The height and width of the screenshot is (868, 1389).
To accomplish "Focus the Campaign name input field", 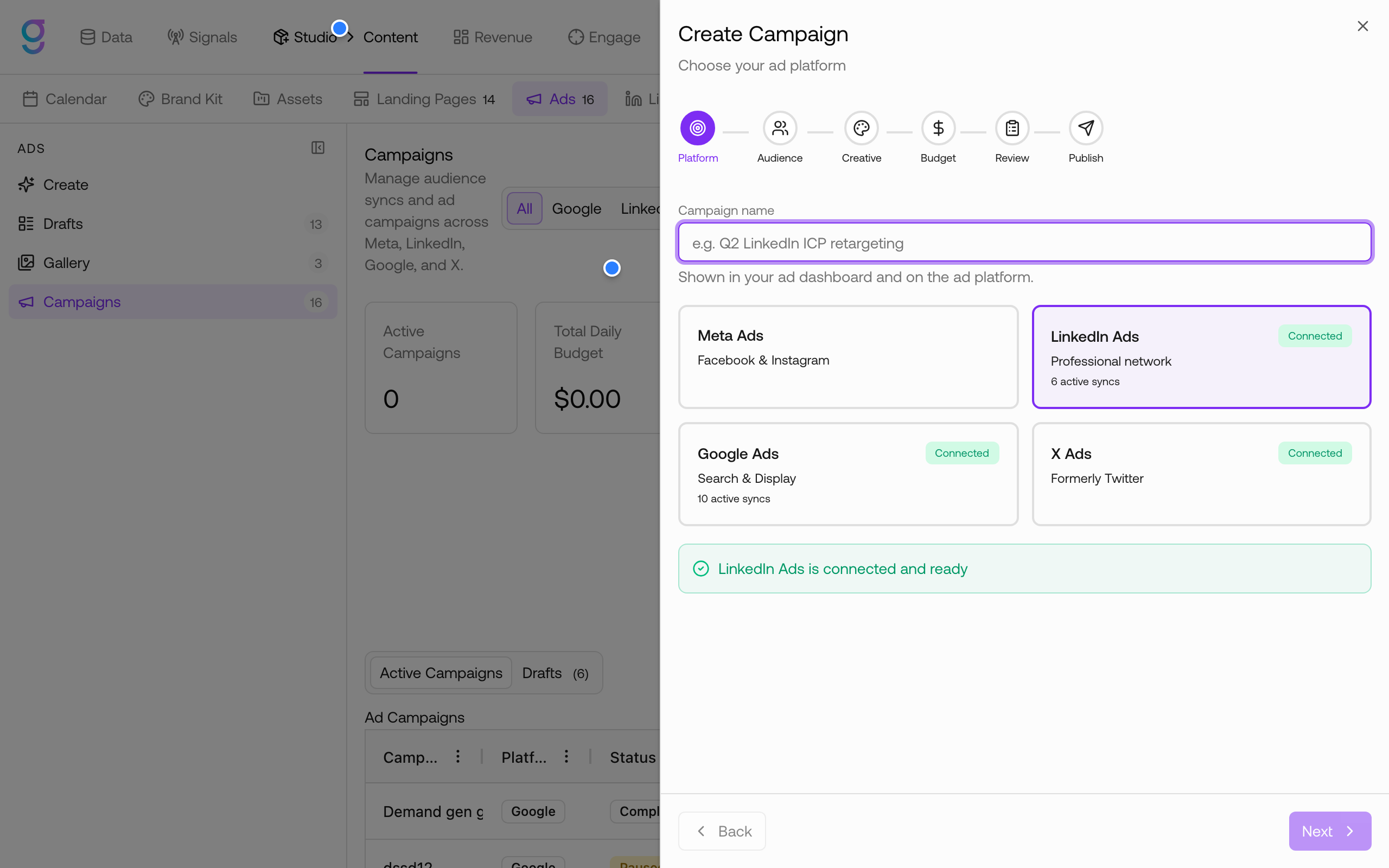I will (x=1024, y=242).
